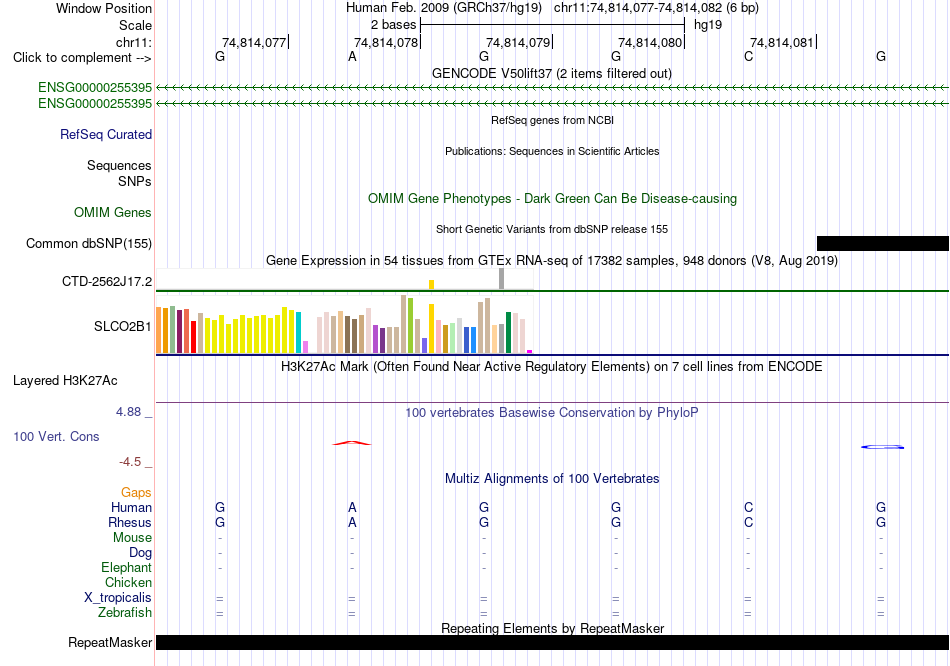Screen dimensions: 950x666
Task: Select the Dog species label
Action: coord(140,553)
